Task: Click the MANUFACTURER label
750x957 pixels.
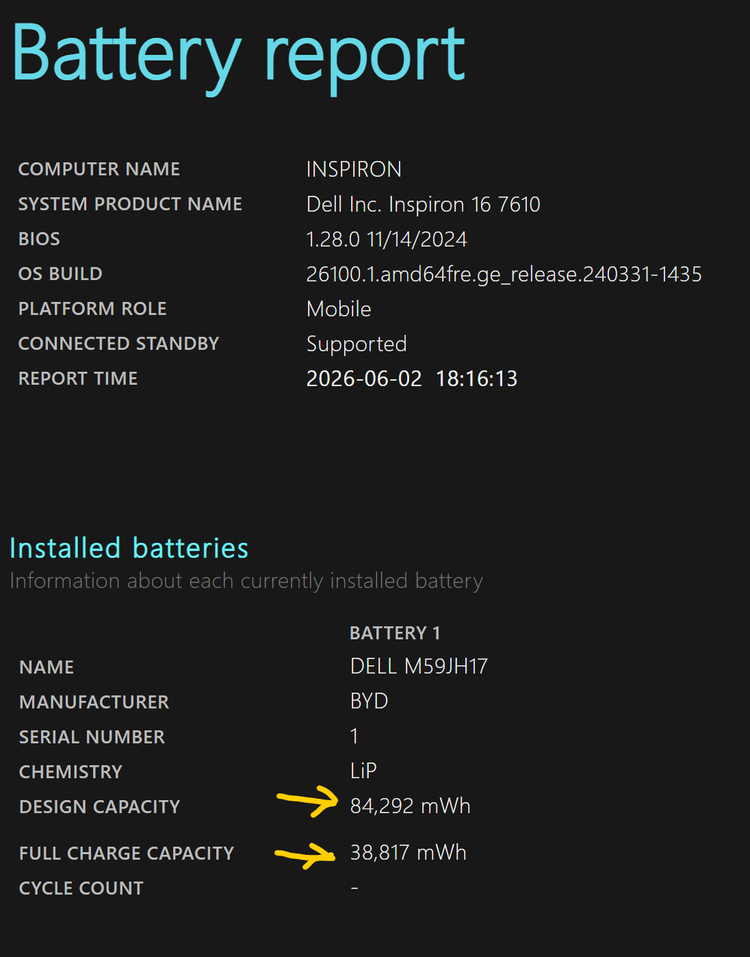Action: pyautogui.click(x=94, y=702)
